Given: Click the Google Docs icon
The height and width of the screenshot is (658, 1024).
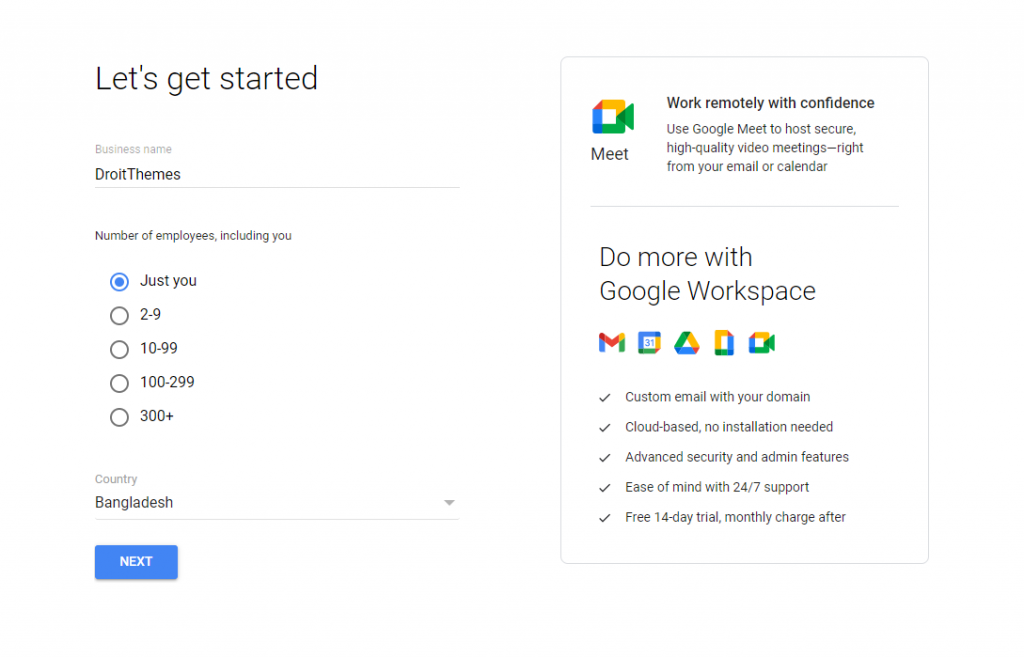Looking at the screenshot, I should coord(724,343).
